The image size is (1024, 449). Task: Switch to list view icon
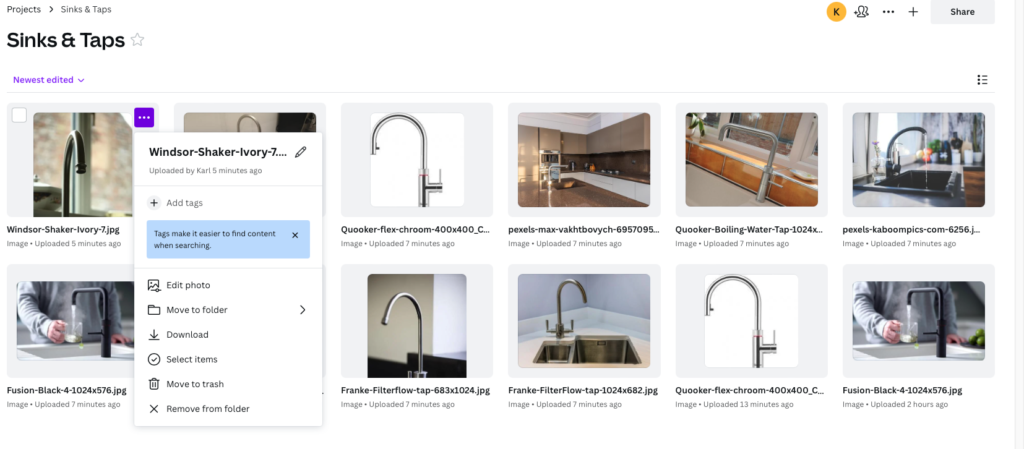[982, 80]
